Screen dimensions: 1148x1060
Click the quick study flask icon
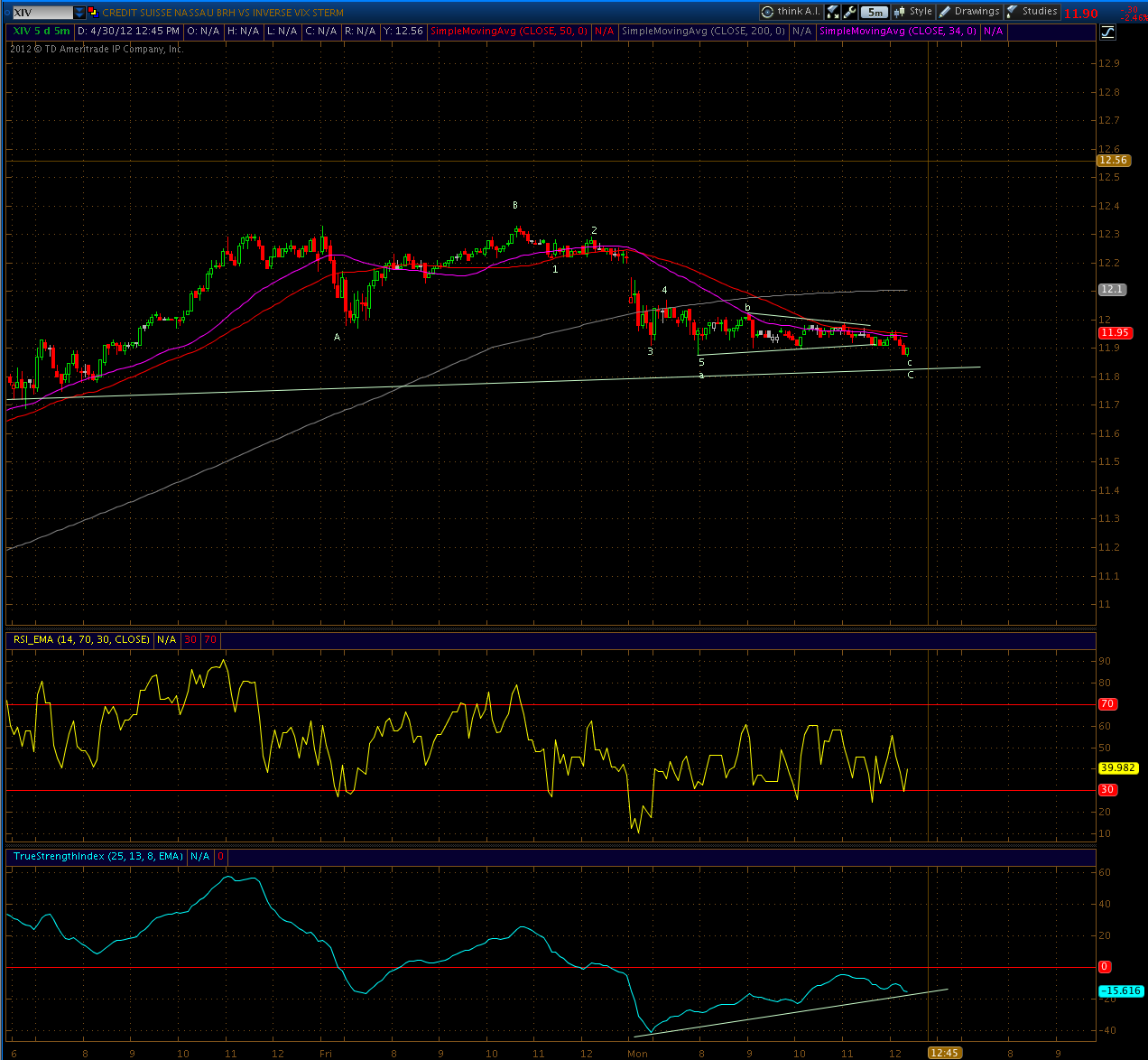833,12
